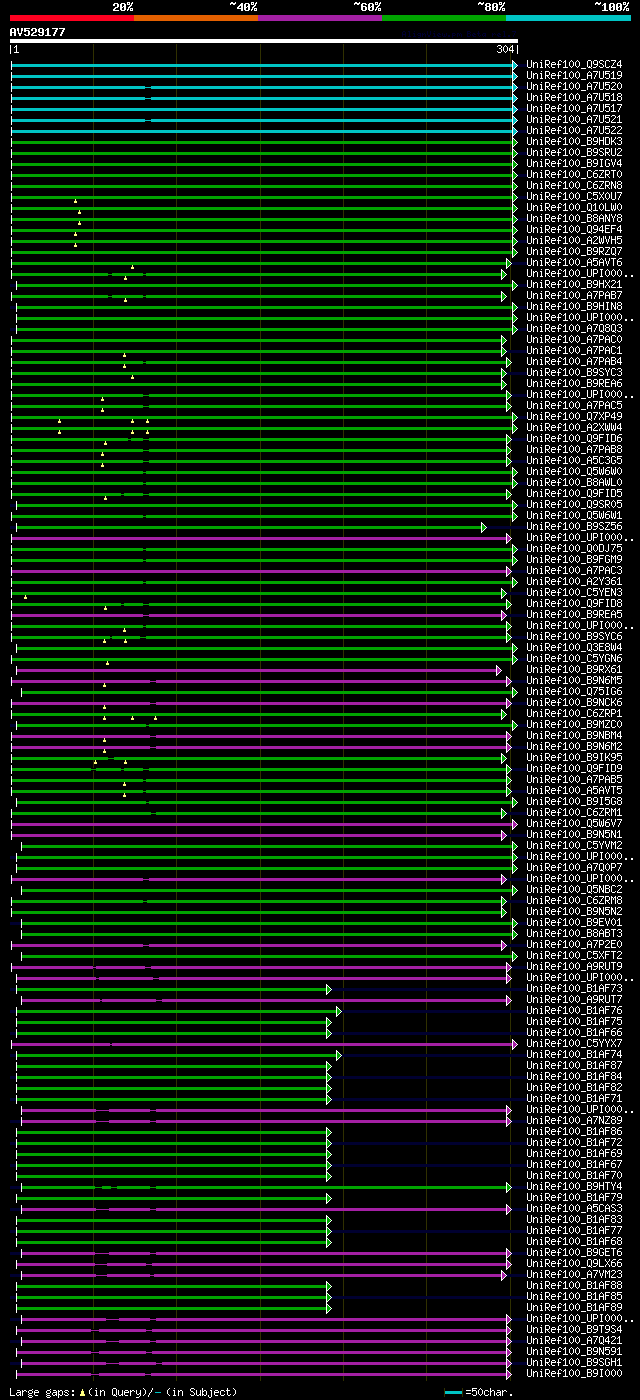Select the red ~20% identity legend segment
This screenshot has height=1400, width=640.
tap(71, 17)
